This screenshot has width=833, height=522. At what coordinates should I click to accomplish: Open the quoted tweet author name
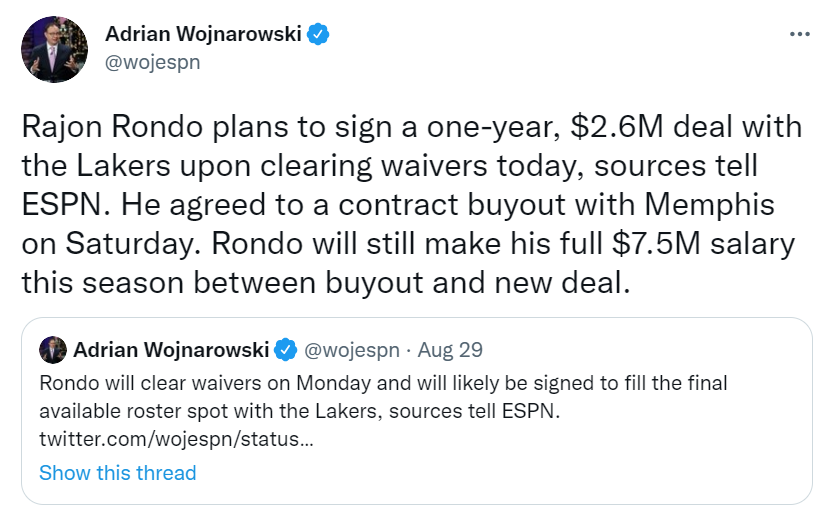[171, 350]
